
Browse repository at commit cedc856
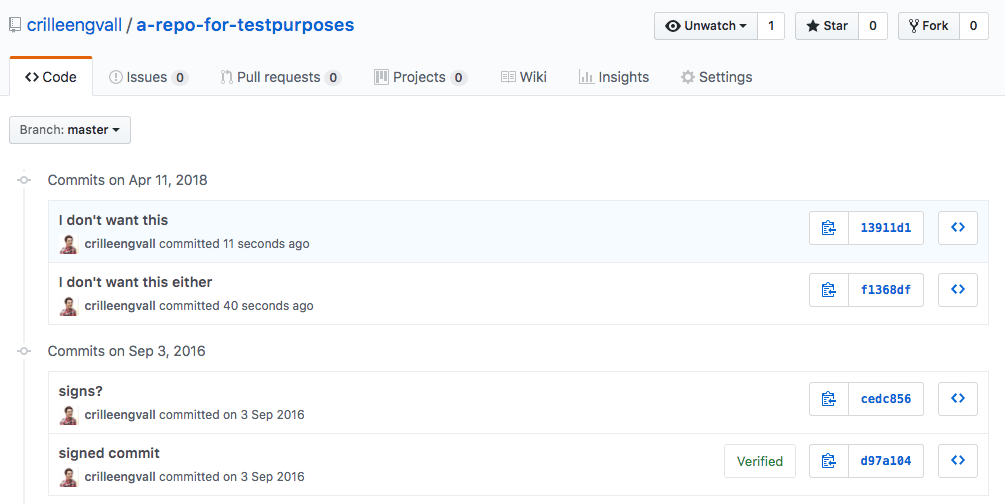(958, 399)
